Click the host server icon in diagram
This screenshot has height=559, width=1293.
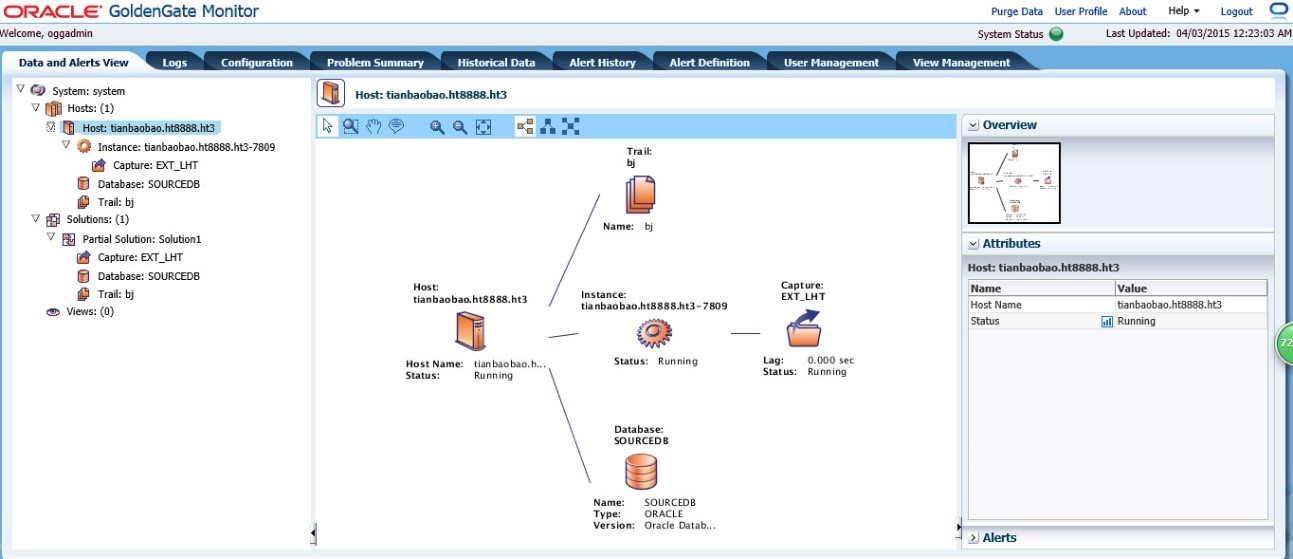[x=470, y=329]
